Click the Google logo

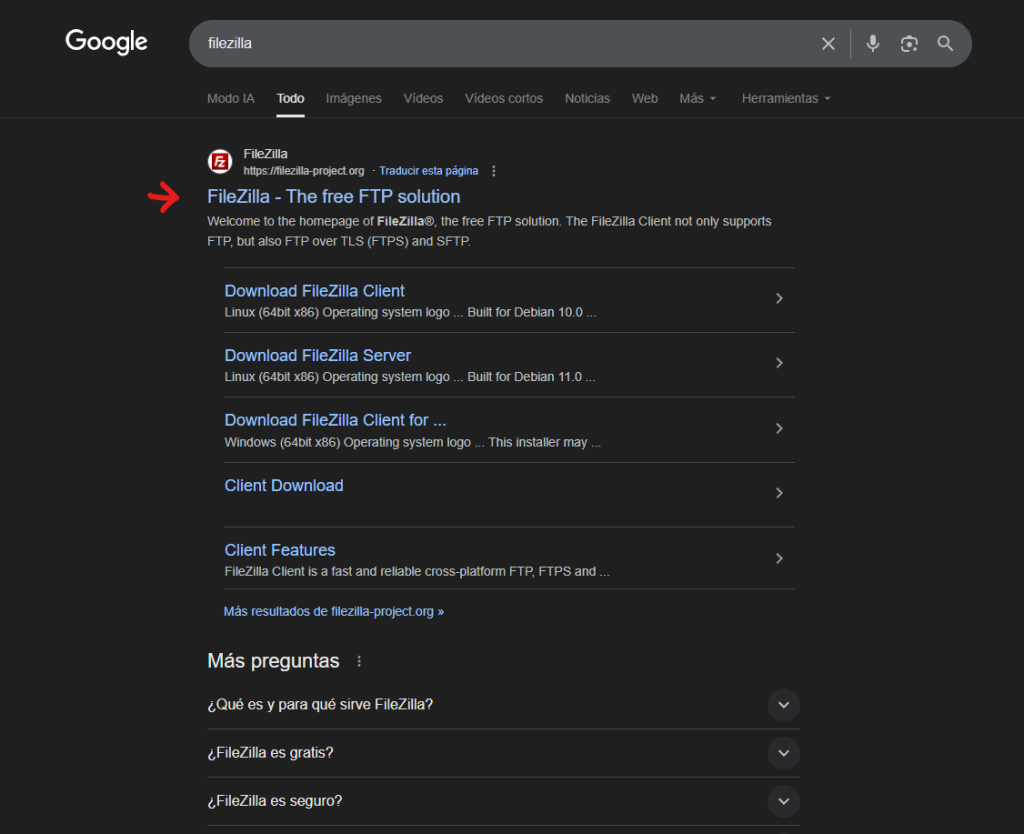tap(106, 42)
